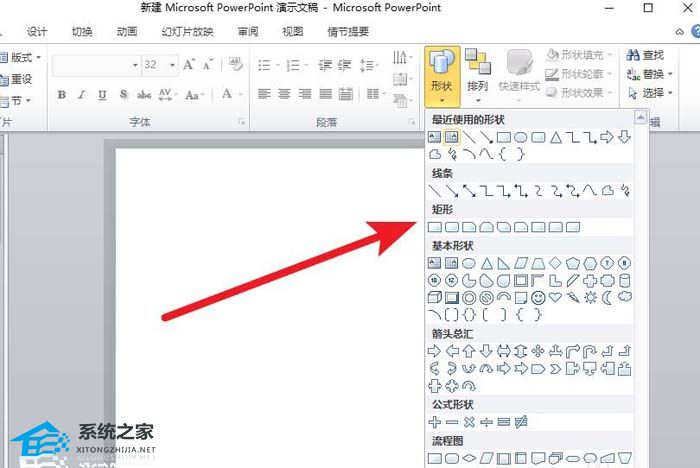This screenshot has height=468, width=700.
Task: Switch to the 设计 tab
Action: 37,32
